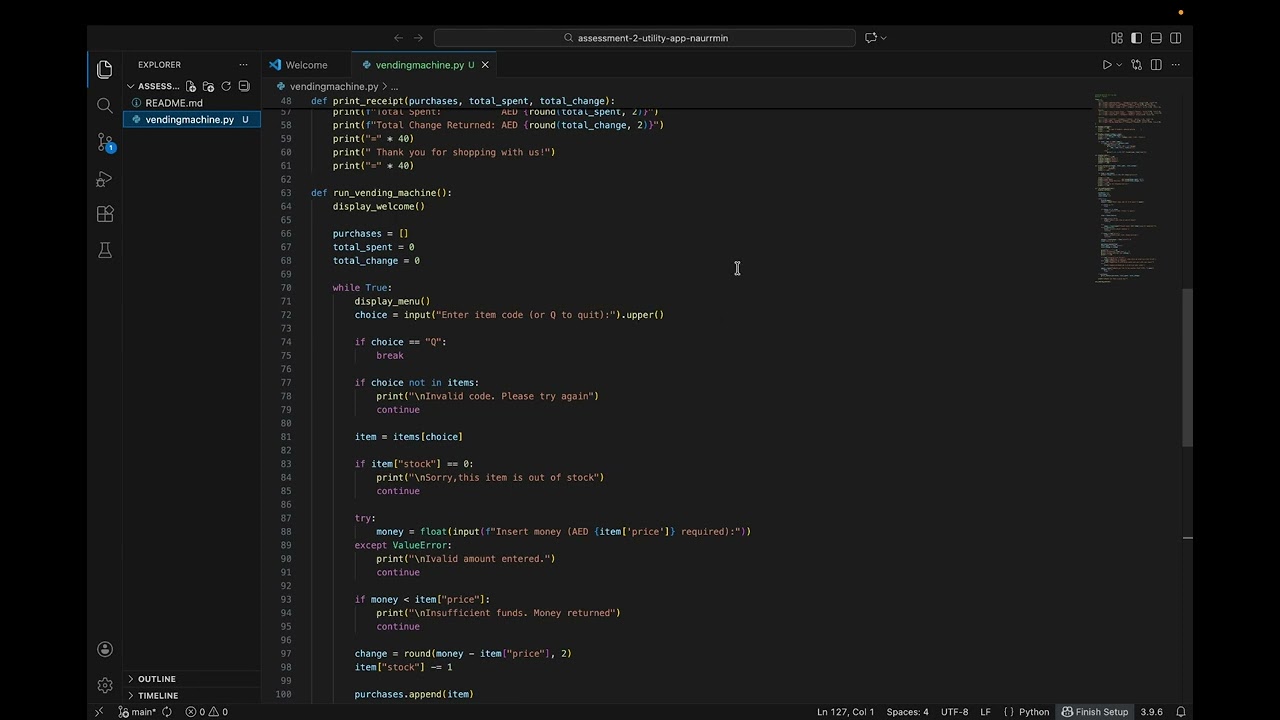Viewport: 1280px width, 720px height.
Task: Select the Python interpreter version 3.9.6
Action: (x=1152, y=712)
